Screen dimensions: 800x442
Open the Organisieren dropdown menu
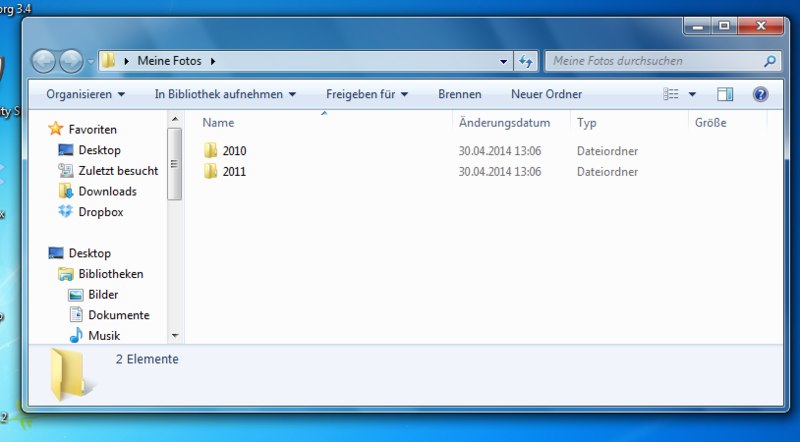point(85,94)
